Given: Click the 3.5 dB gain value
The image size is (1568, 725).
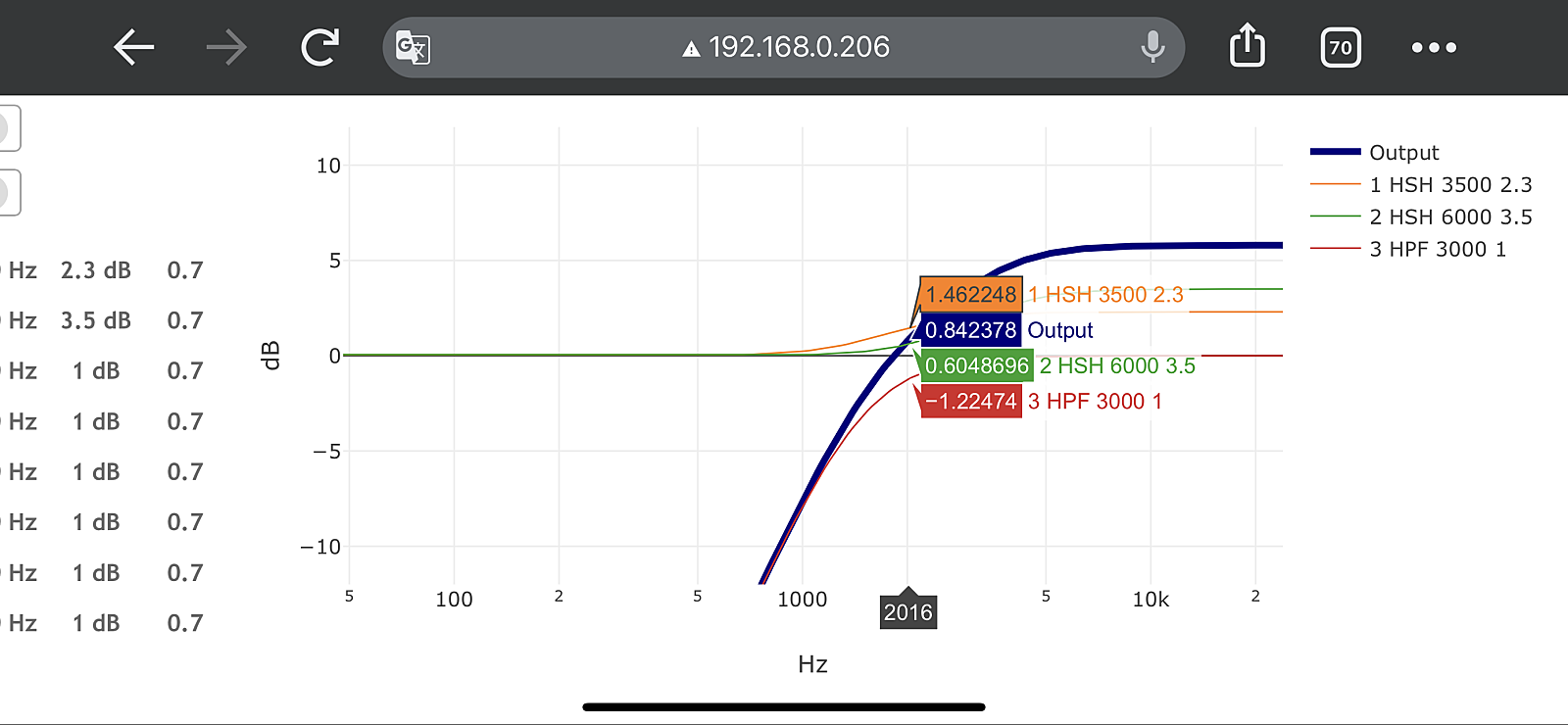Looking at the screenshot, I should pyautogui.click(x=96, y=320).
